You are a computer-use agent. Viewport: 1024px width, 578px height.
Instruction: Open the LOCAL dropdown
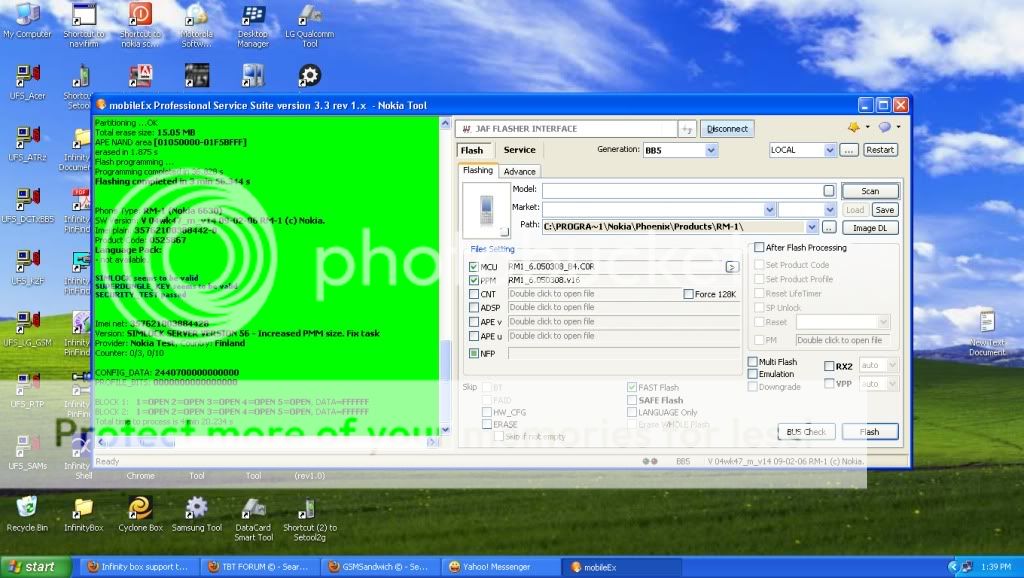coord(829,150)
